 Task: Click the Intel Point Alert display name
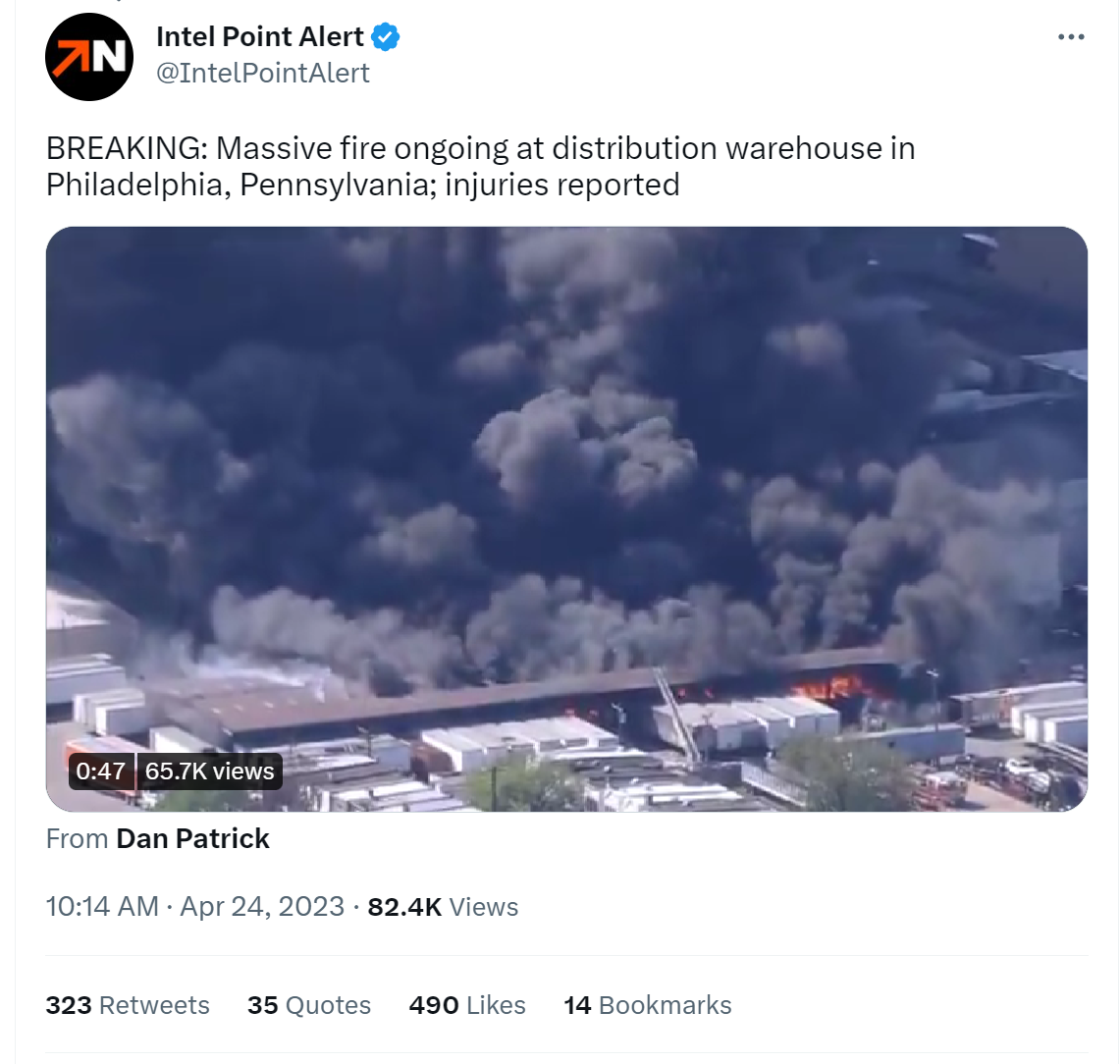coord(260,36)
